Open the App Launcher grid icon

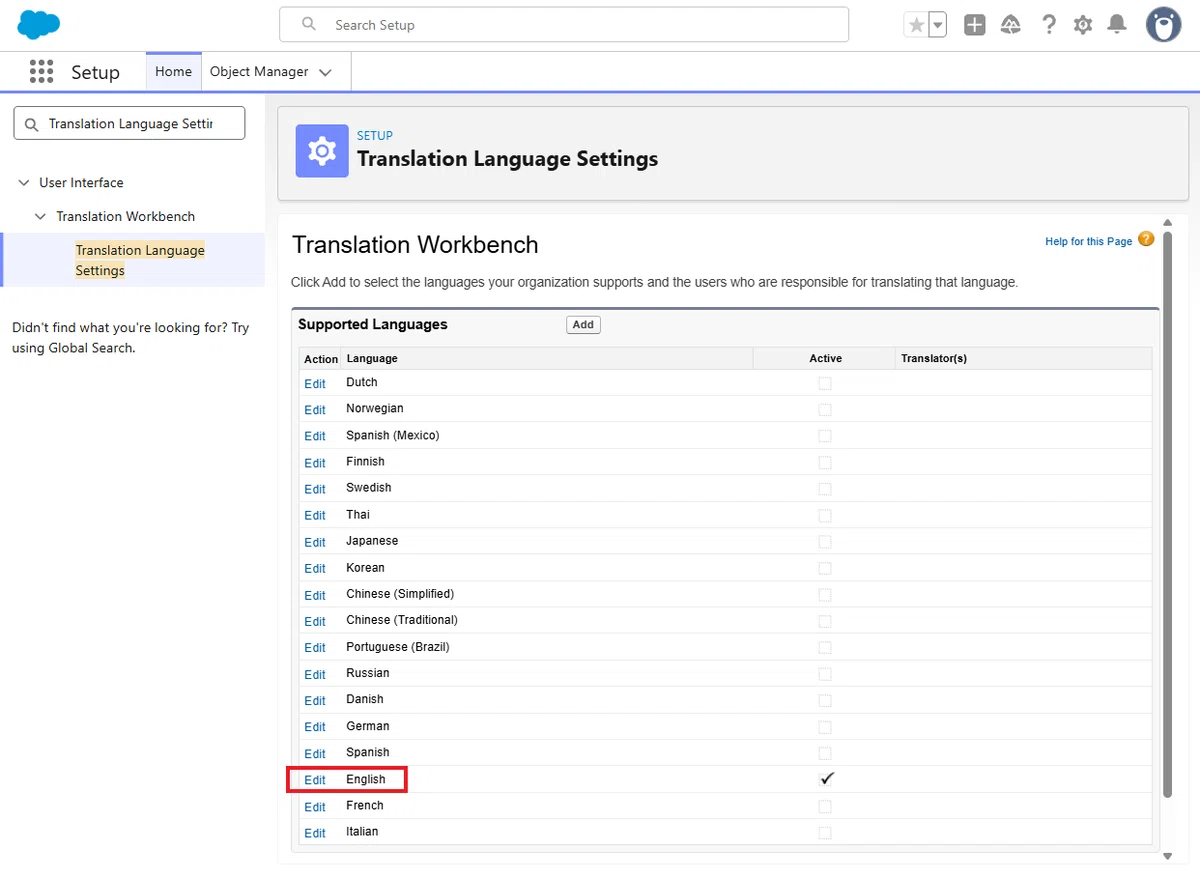point(41,71)
